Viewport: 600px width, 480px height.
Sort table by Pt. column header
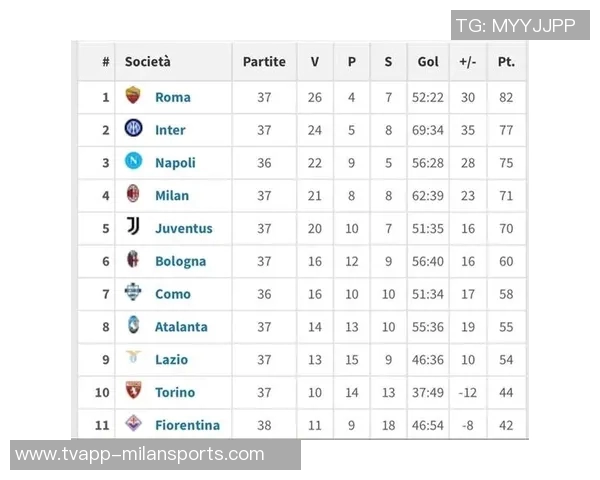pyautogui.click(x=506, y=61)
